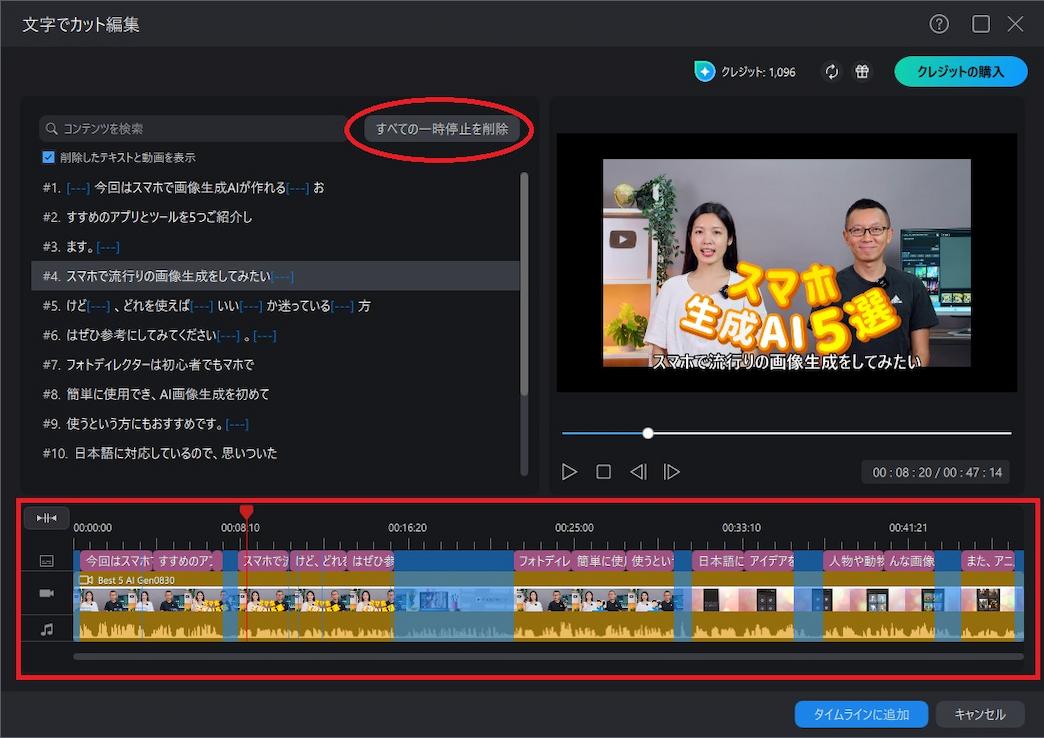The width and height of the screenshot is (1044, 738).
Task: Open クレジットの購入 purchase page
Action: click(x=960, y=71)
